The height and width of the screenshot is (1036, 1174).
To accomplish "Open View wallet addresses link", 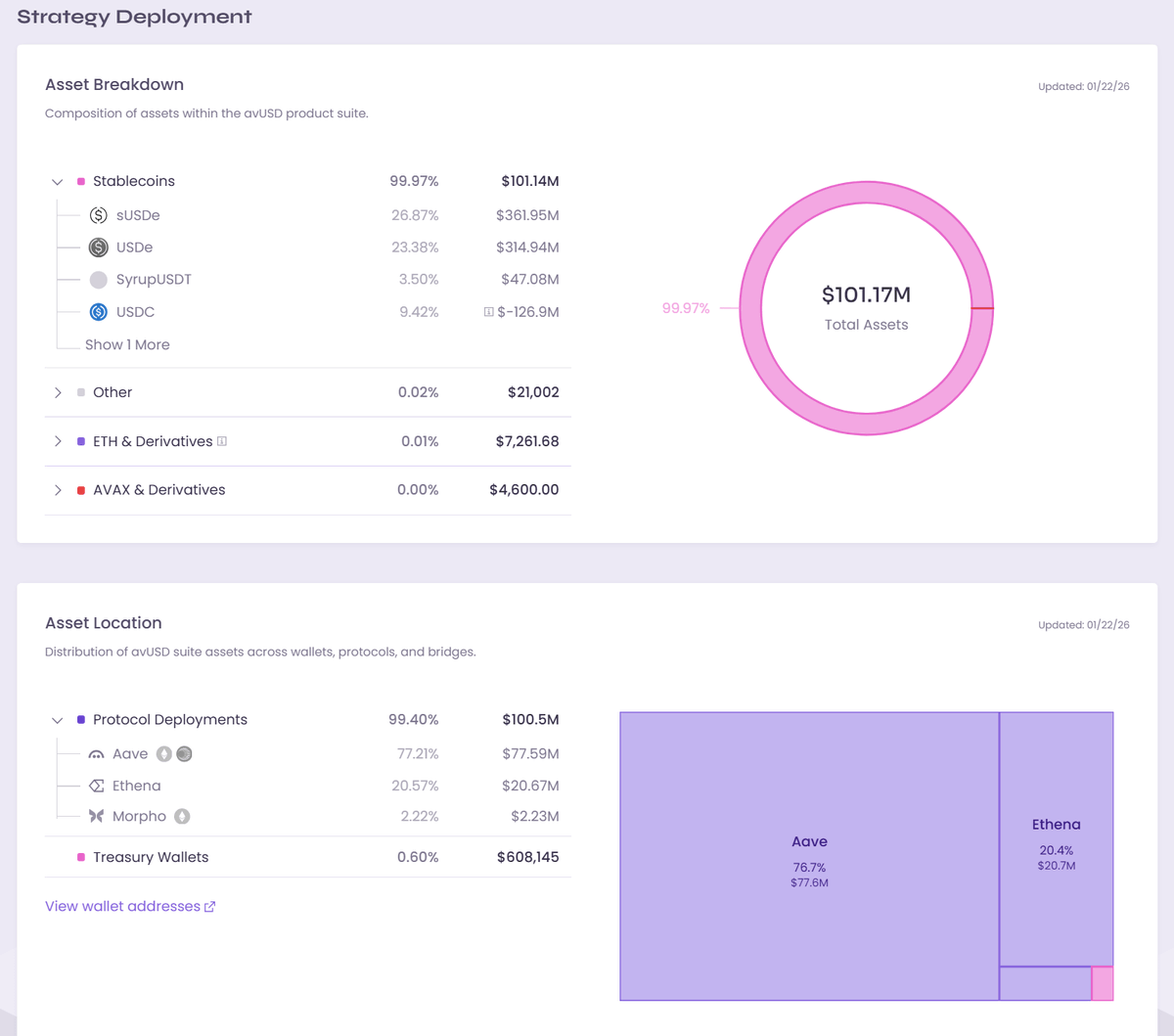I will pos(130,906).
